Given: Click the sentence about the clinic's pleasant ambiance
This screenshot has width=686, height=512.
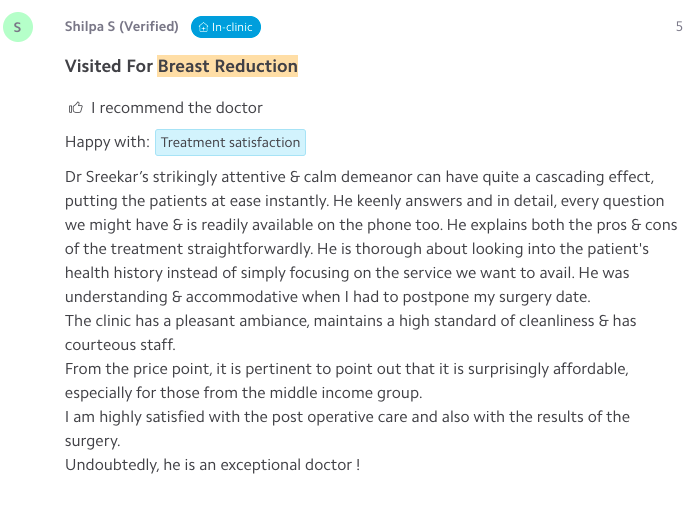Looking at the screenshot, I should click(350, 321).
